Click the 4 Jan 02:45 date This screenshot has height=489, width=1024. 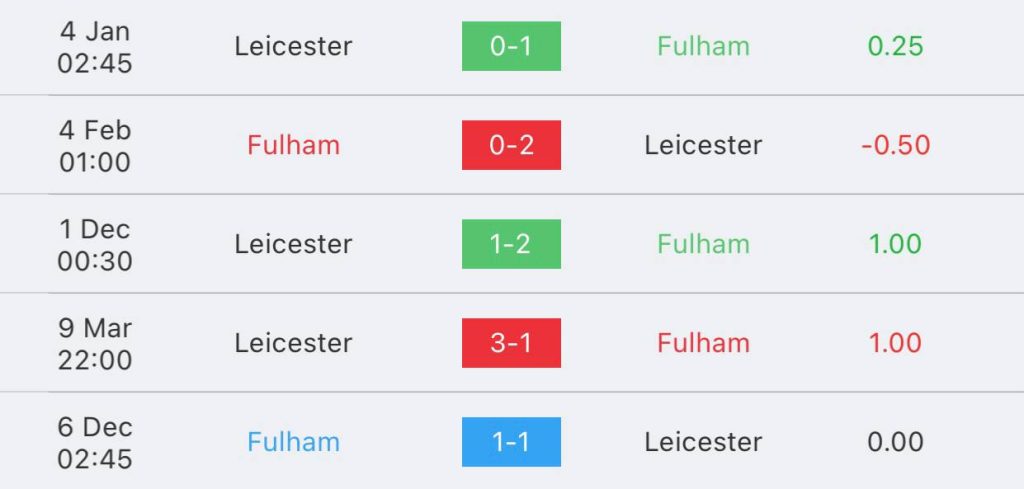pyautogui.click(x=95, y=47)
